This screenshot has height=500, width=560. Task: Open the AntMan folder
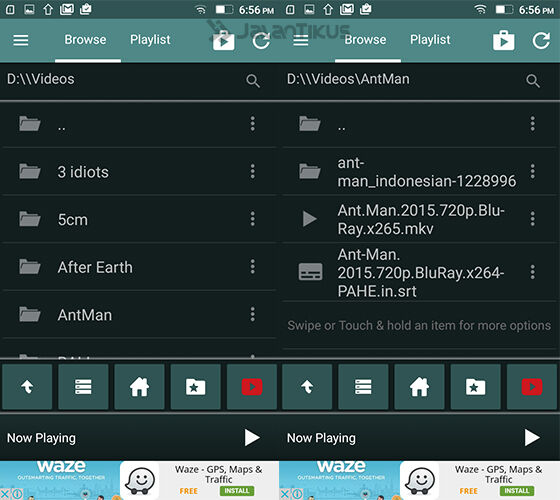(139, 315)
